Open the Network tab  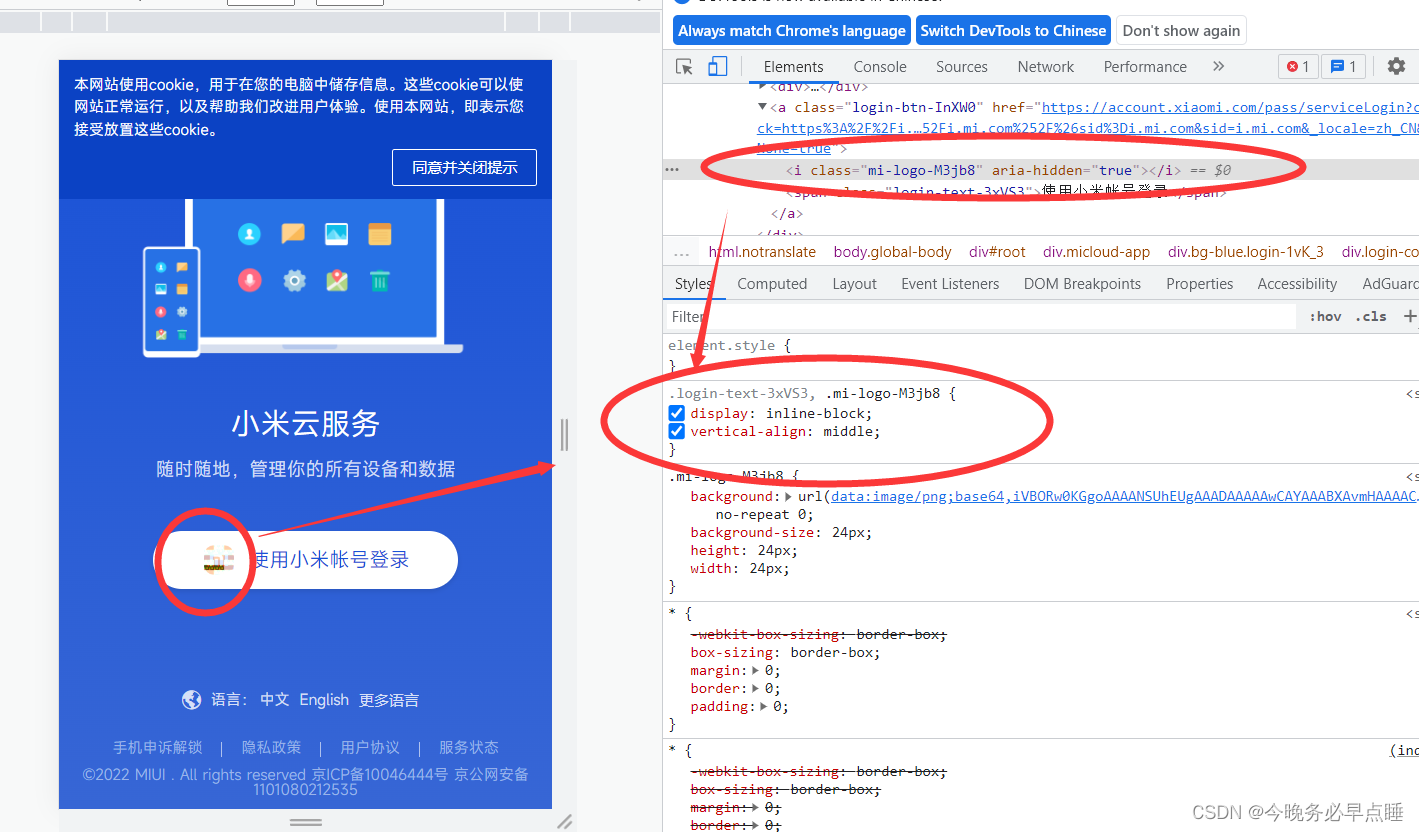click(1046, 67)
